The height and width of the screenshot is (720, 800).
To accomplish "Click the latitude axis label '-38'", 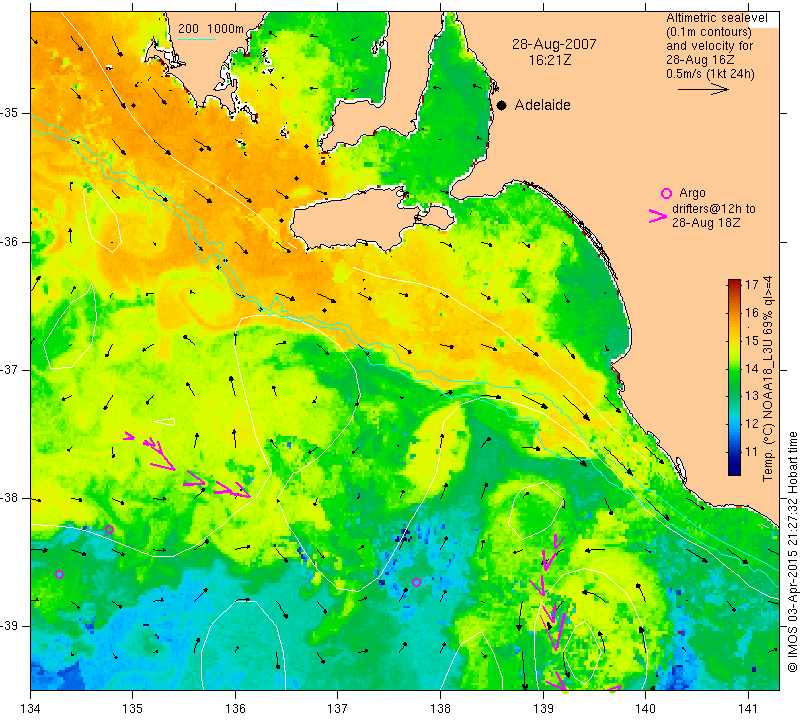I will point(9,498).
